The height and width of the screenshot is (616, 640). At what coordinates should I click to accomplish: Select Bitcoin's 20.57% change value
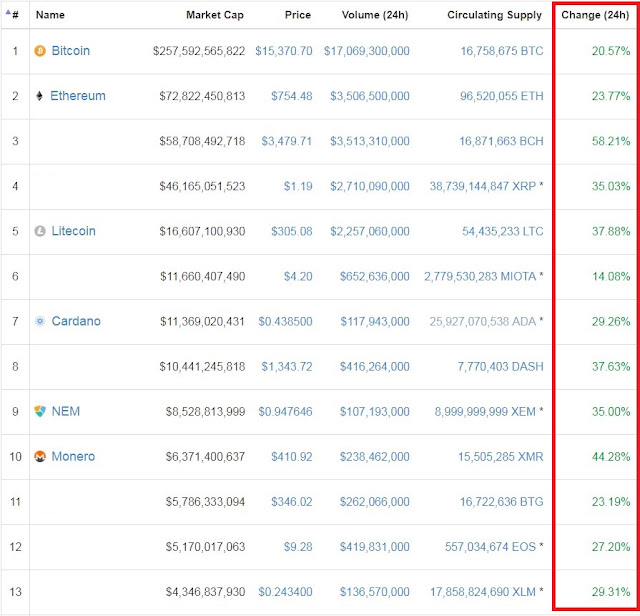tap(611, 51)
